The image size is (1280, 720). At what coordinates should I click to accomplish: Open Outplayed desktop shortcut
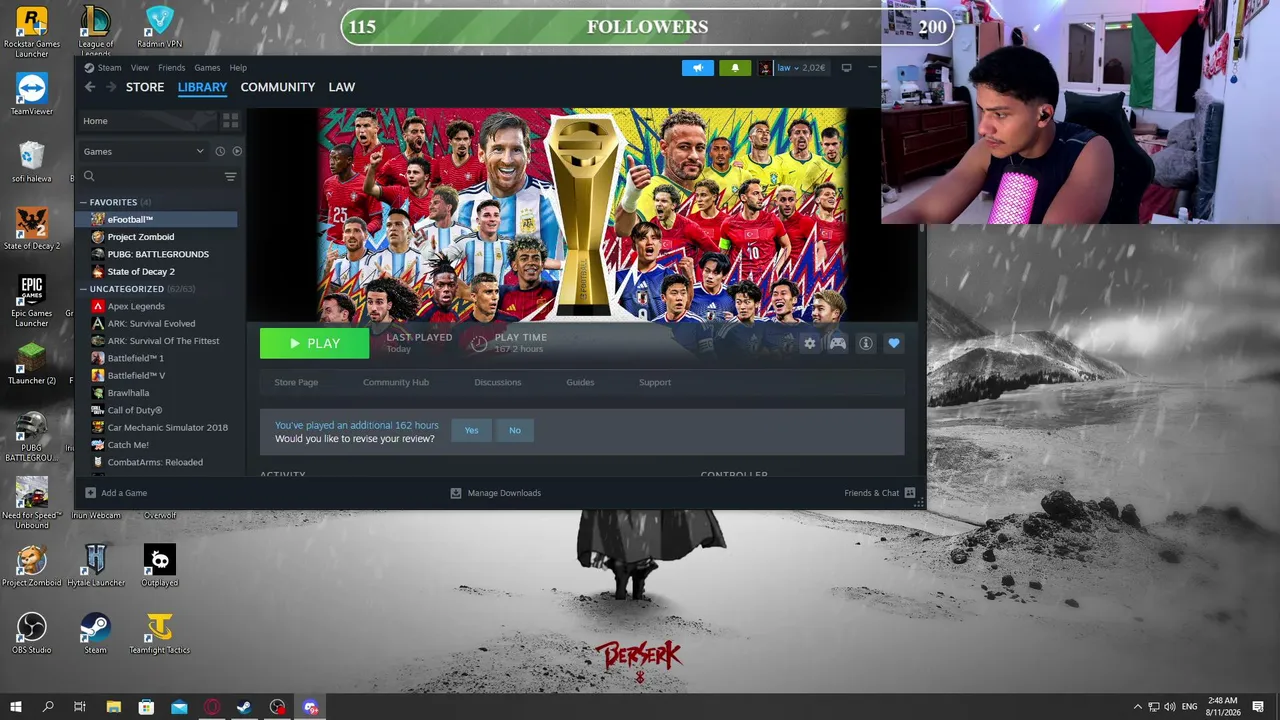click(160, 566)
